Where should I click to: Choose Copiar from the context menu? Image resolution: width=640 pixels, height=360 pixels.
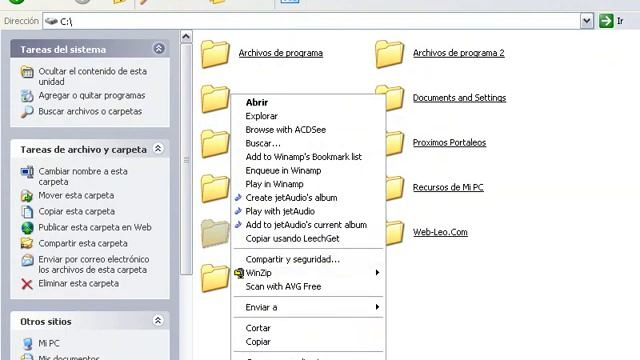pyautogui.click(x=309, y=342)
